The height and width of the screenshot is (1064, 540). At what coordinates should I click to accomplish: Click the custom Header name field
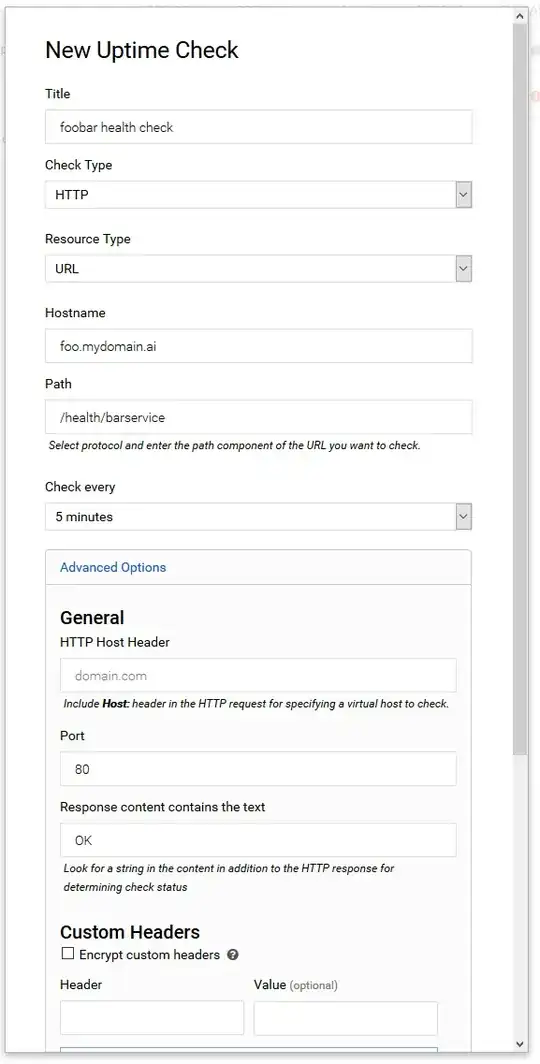point(152,1018)
